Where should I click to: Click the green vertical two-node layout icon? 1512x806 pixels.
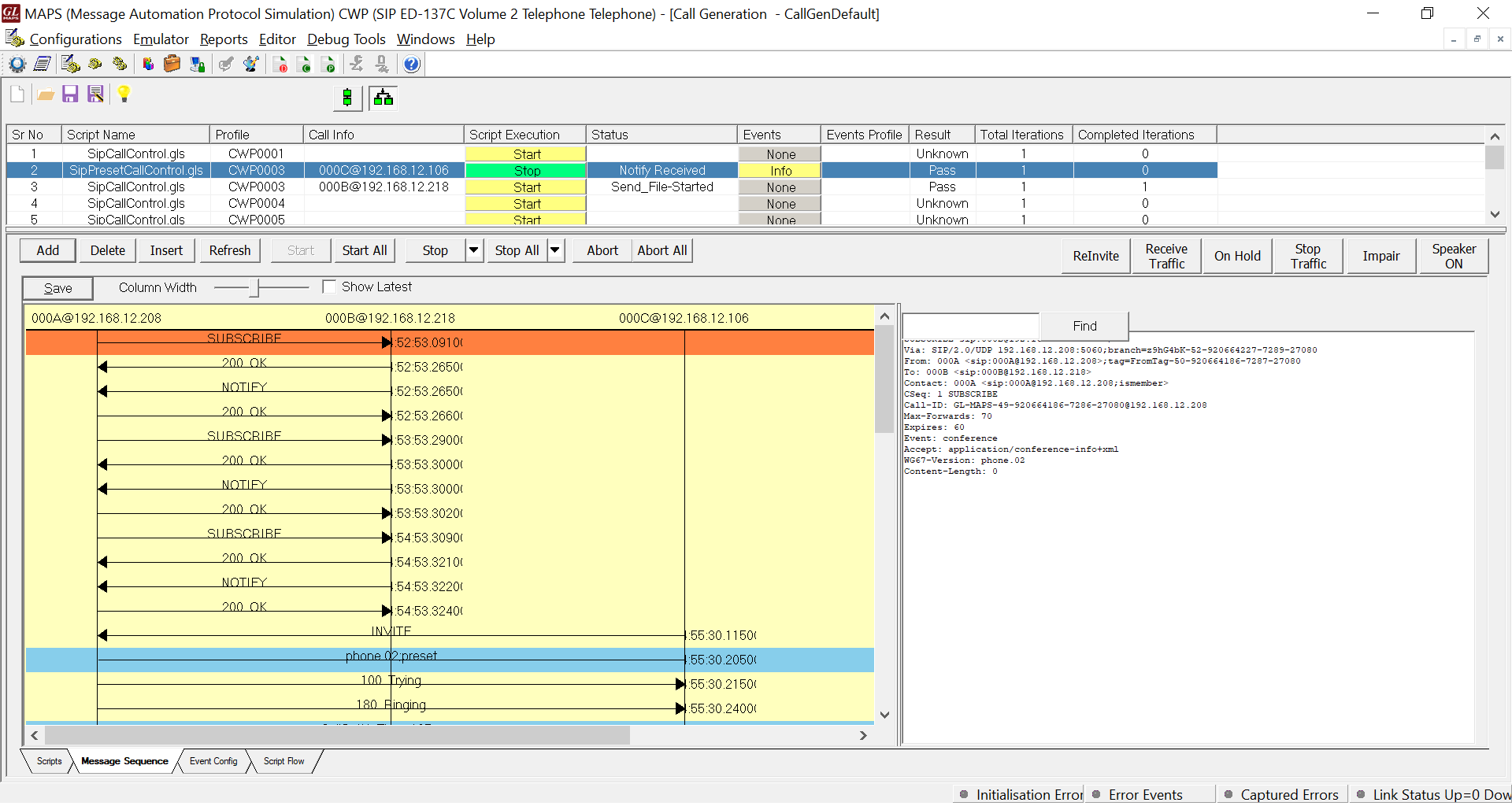(x=347, y=98)
